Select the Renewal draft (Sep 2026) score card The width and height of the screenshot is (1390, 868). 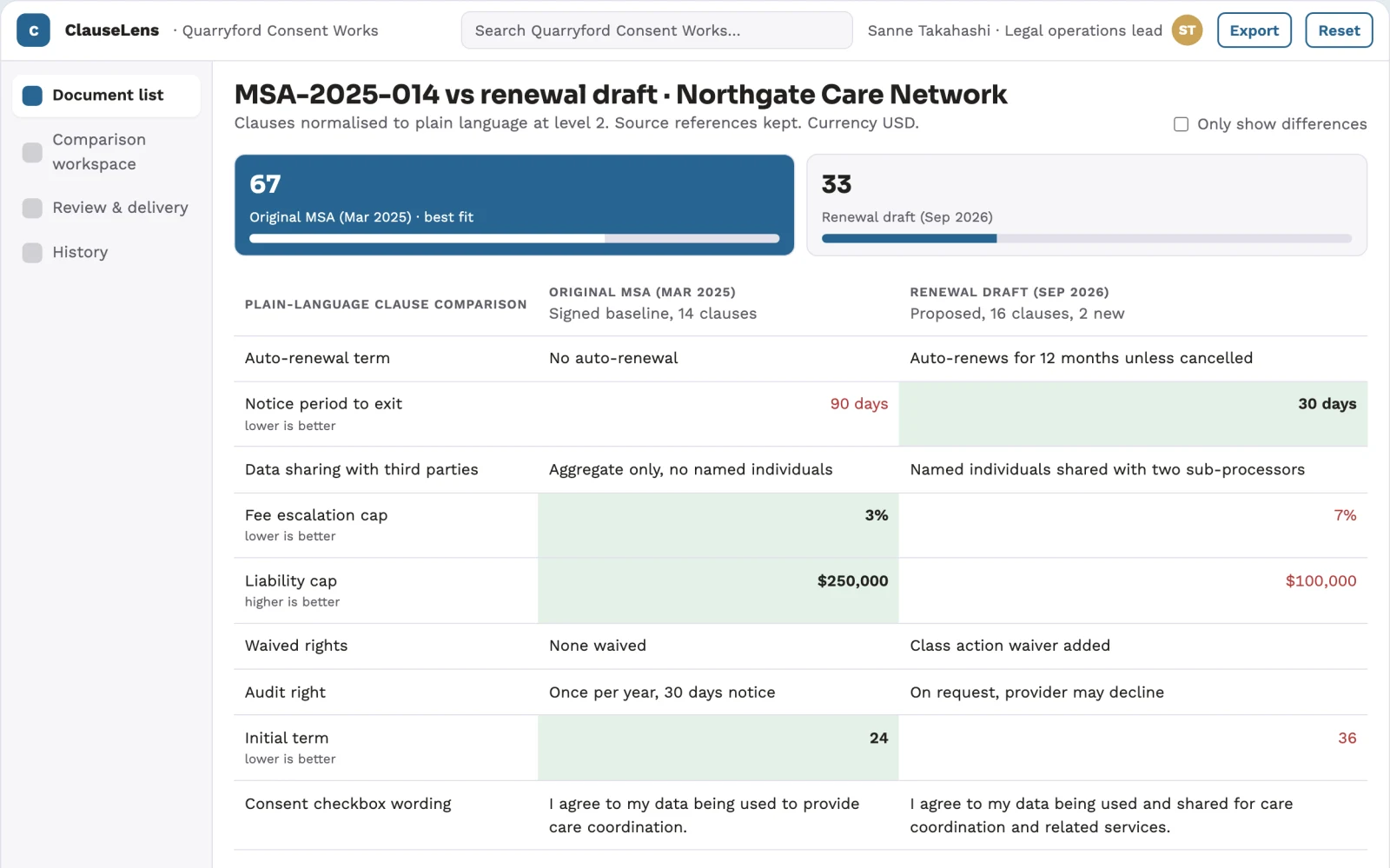(1087, 205)
